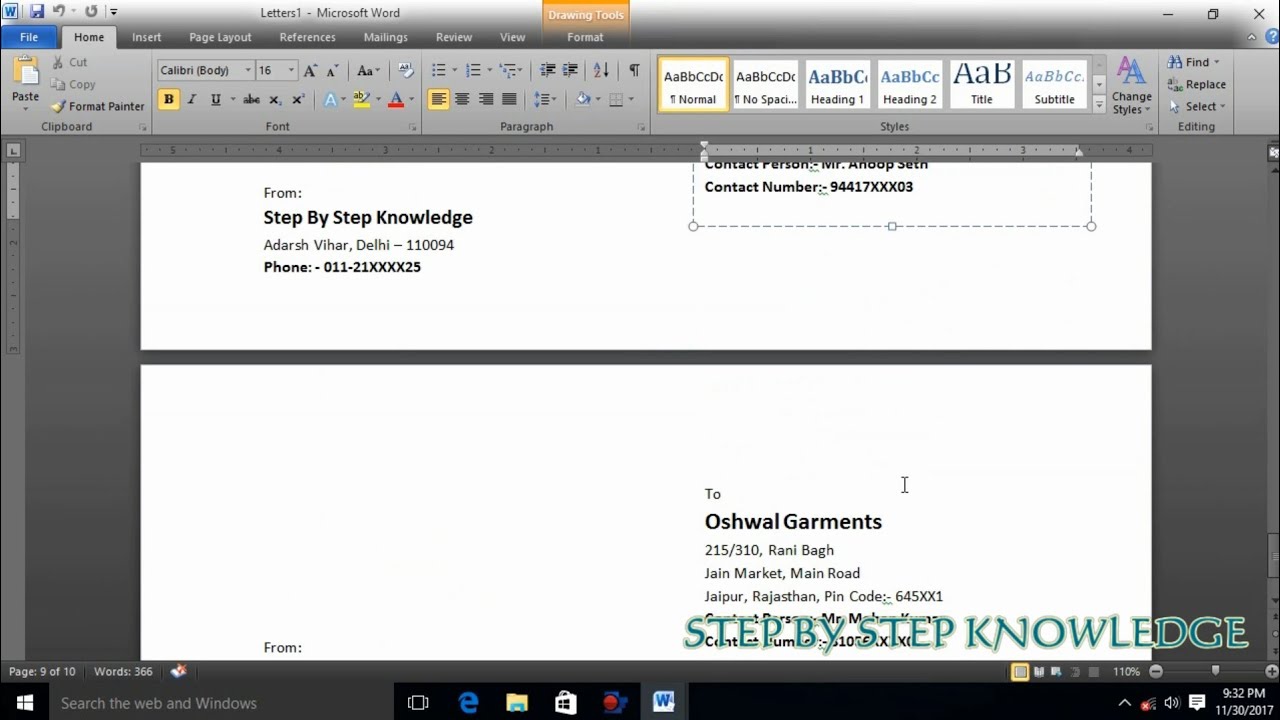
Task: Open Task View on taskbar
Action: point(419,702)
